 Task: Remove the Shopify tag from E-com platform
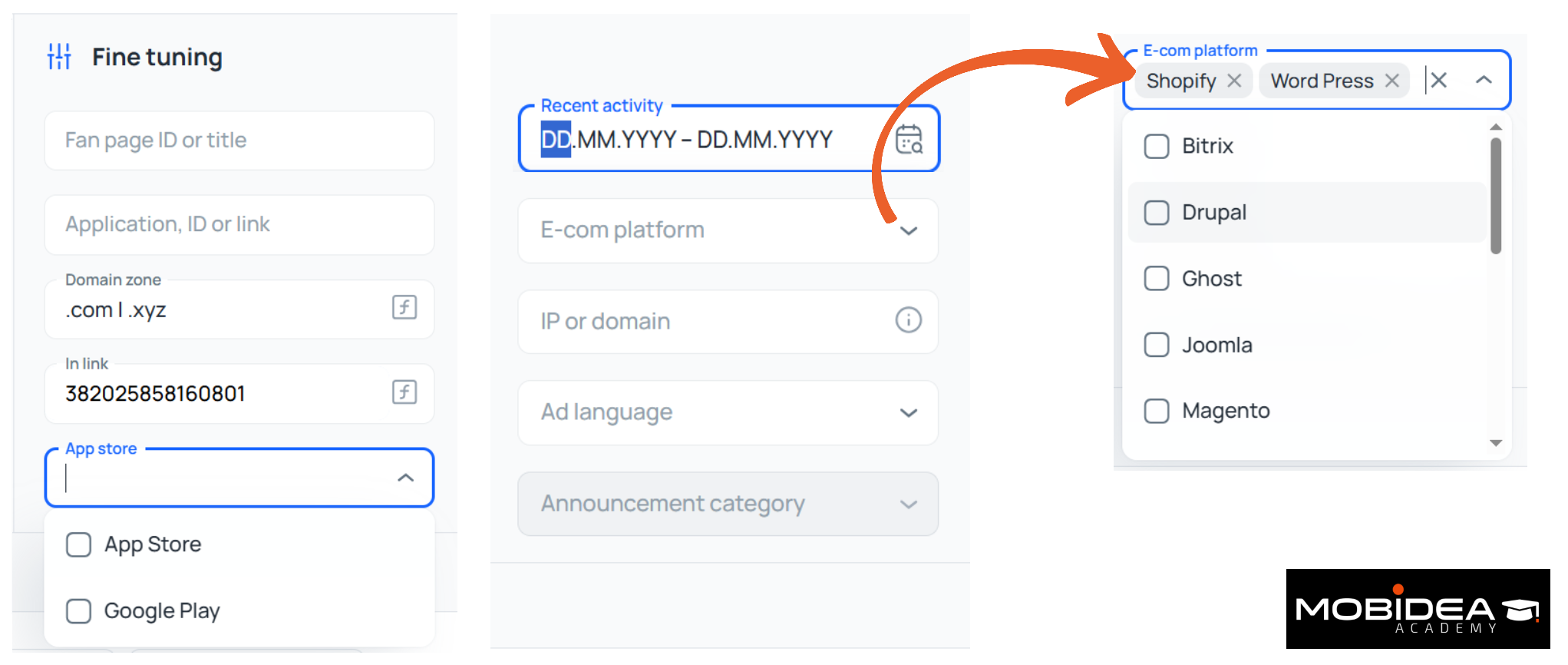[1234, 81]
